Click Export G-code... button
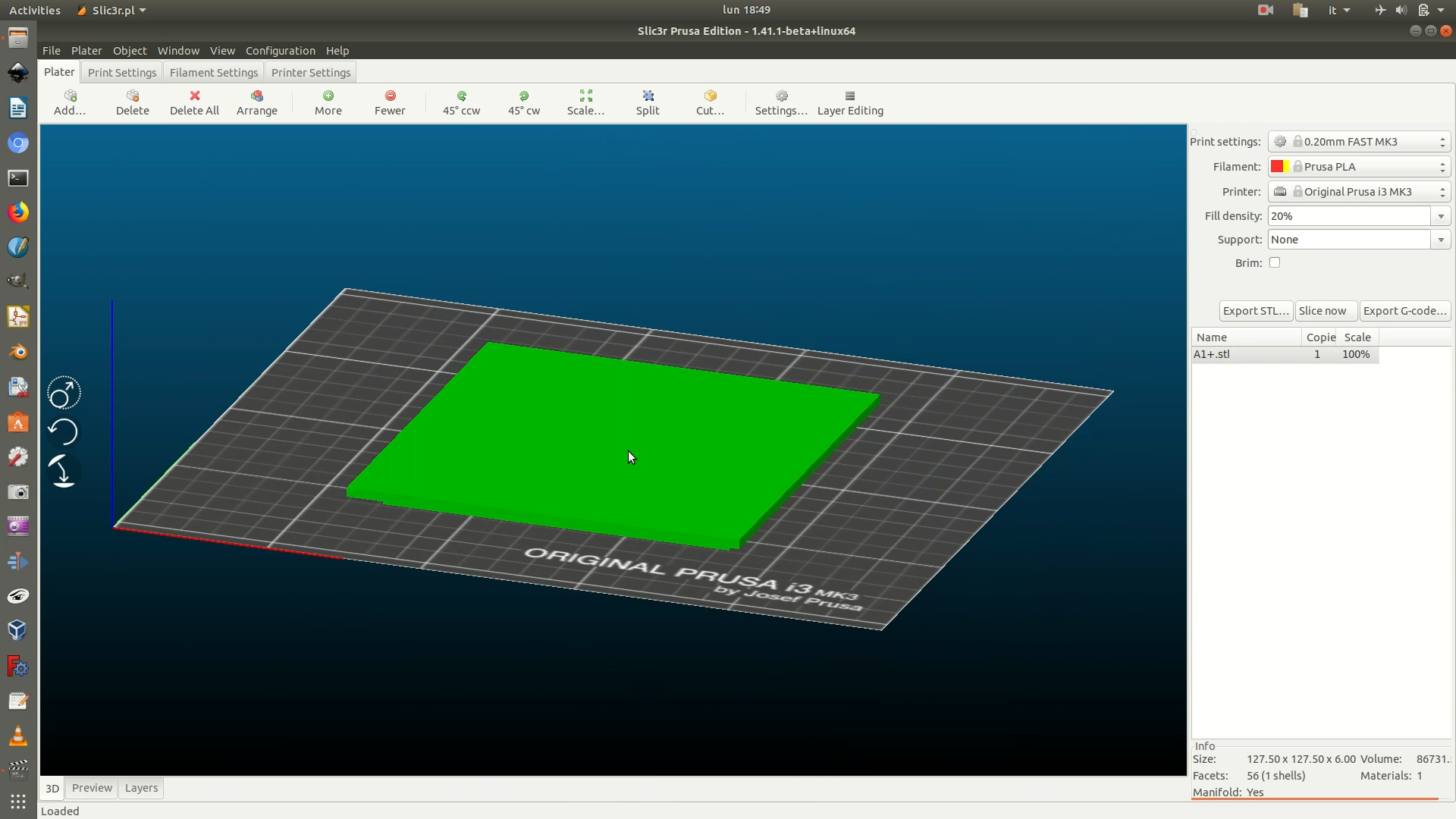The width and height of the screenshot is (1456, 819). (x=1405, y=311)
